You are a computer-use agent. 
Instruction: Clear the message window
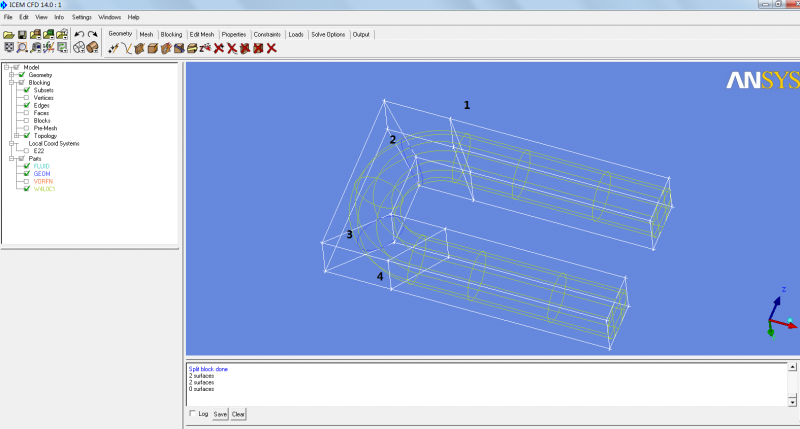point(238,414)
